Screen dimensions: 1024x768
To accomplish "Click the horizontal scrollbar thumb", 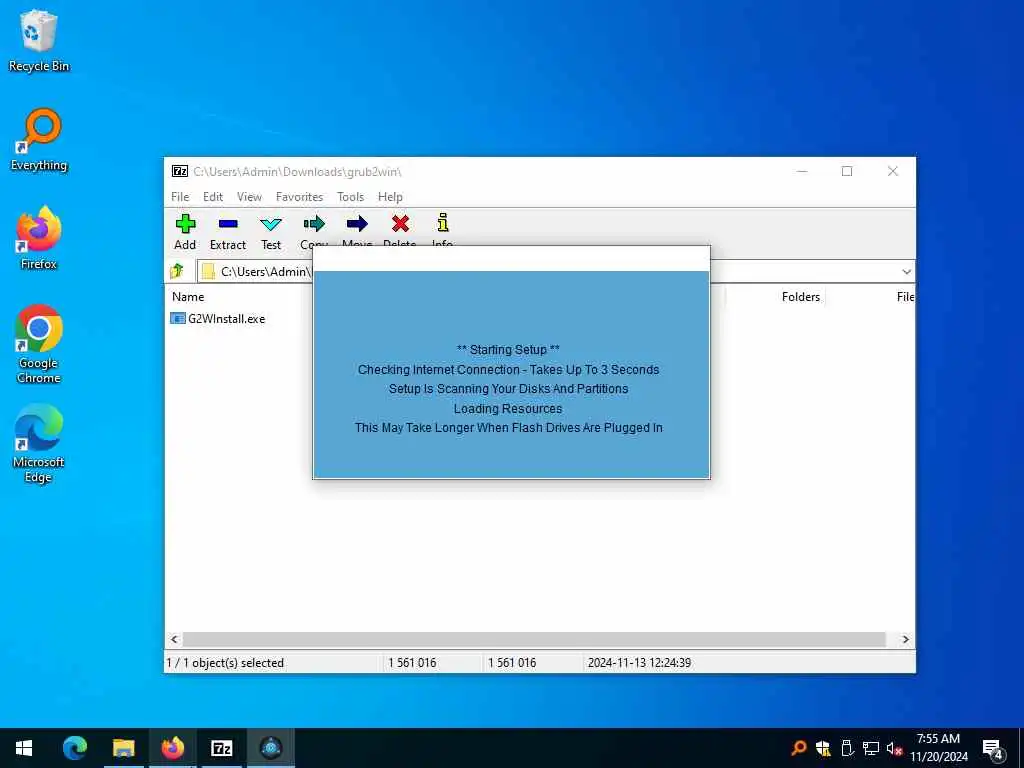I will pyautogui.click(x=534, y=639).
